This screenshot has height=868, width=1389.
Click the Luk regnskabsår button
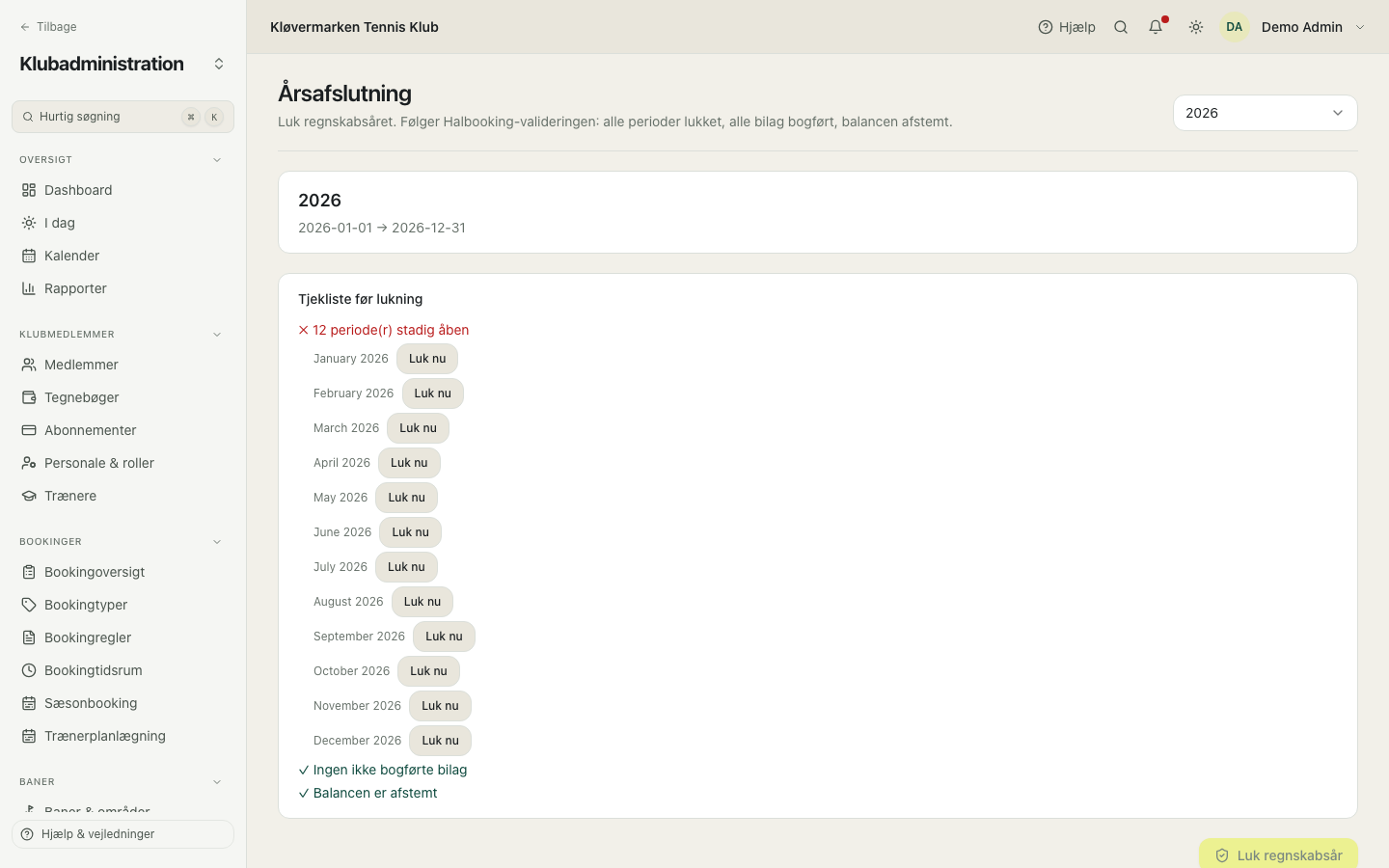tap(1278, 854)
